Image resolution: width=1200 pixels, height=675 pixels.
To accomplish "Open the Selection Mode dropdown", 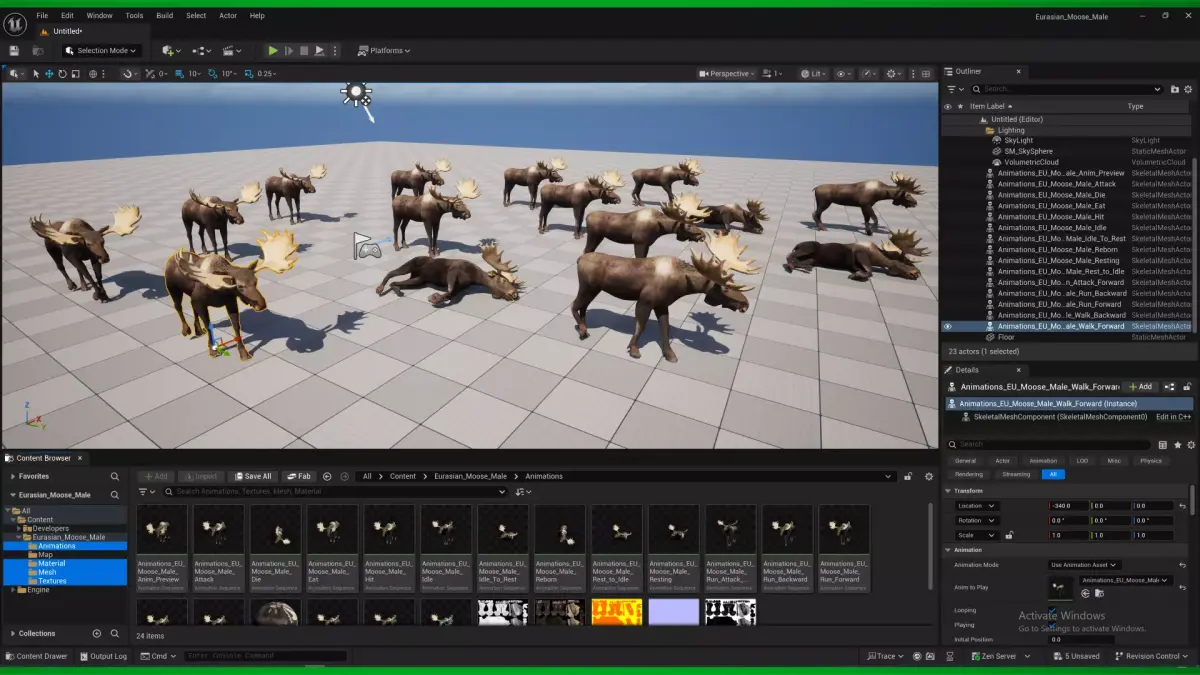I will [x=101, y=50].
